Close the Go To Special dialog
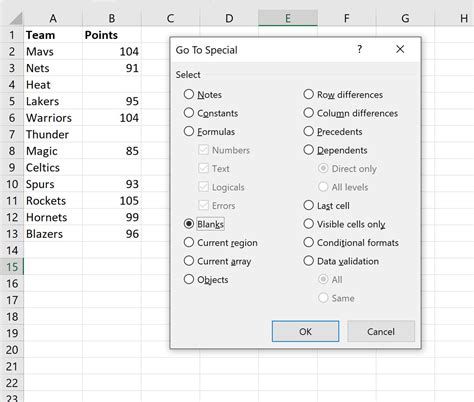The width and height of the screenshot is (474, 402). [x=400, y=49]
